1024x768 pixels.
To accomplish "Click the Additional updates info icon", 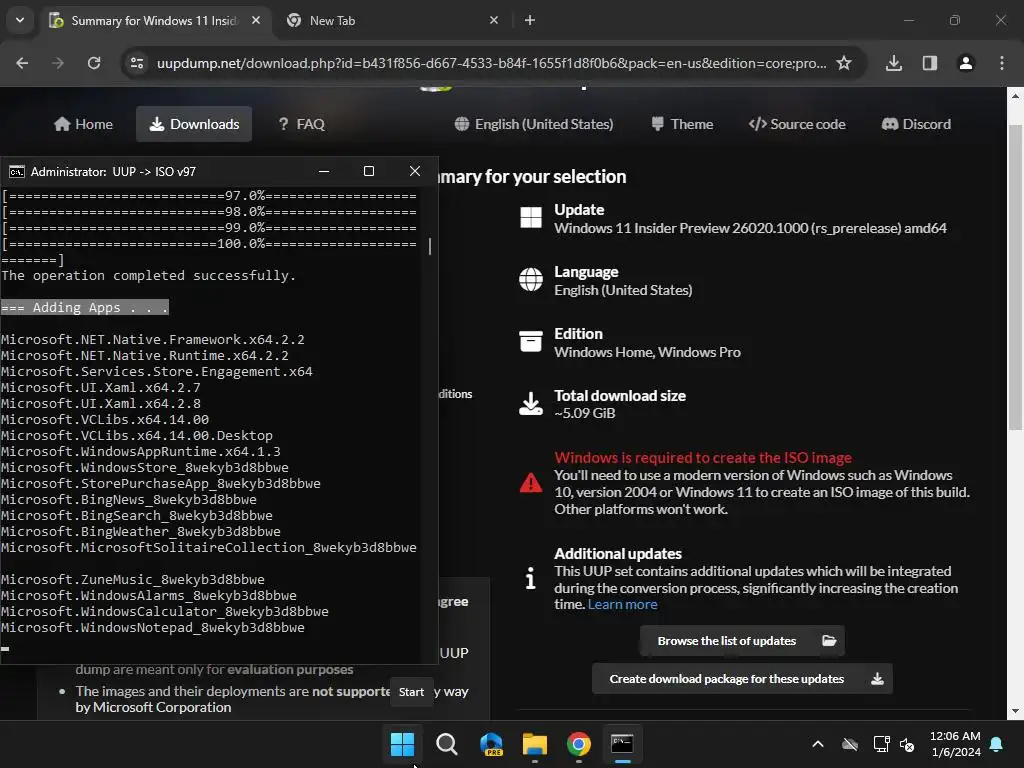I will [x=531, y=577].
